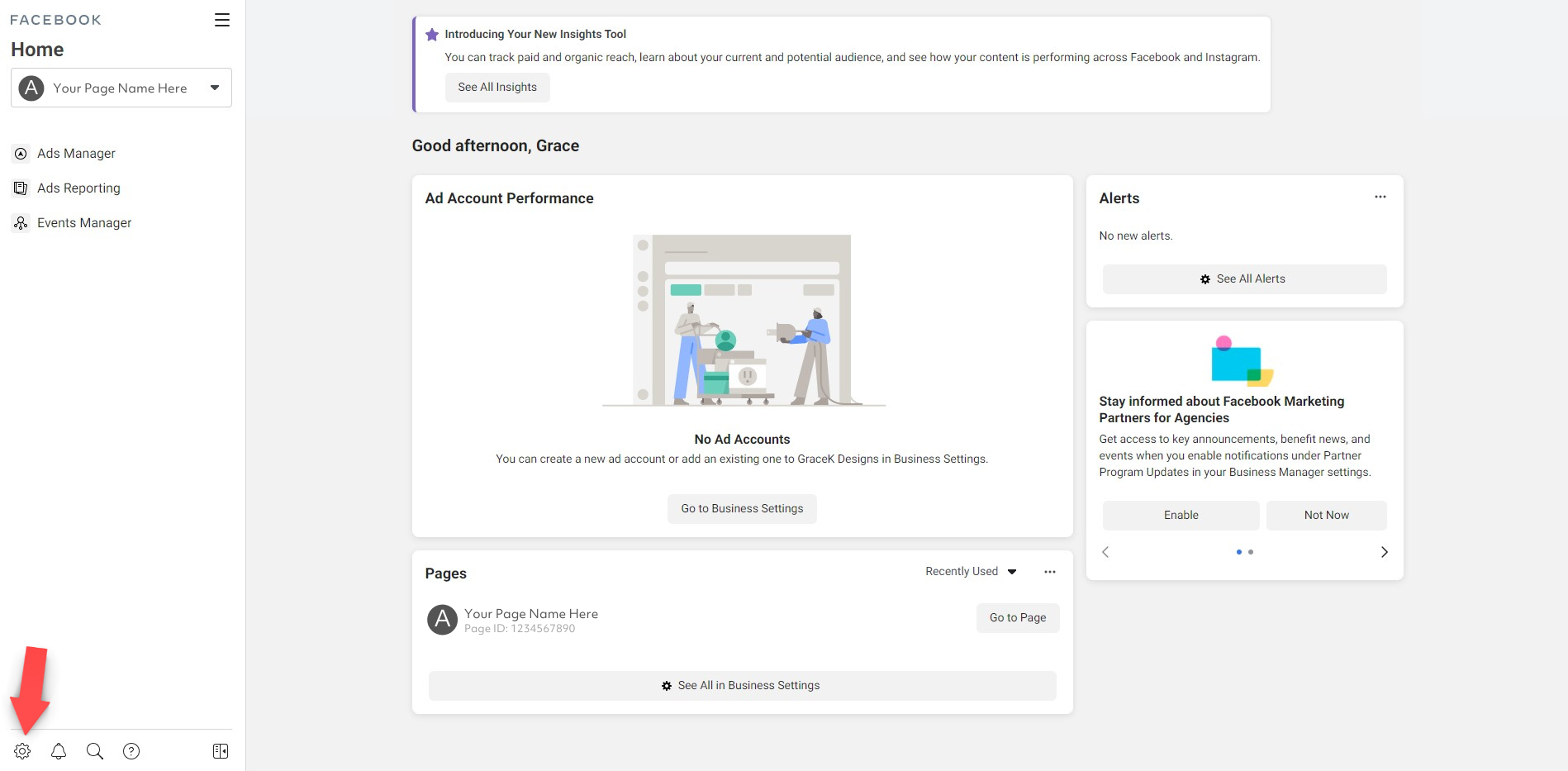The height and width of the screenshot is (771, 1568).
Task: Click the avatar of Your Page Name Here row
Action: tap(442, 619)
